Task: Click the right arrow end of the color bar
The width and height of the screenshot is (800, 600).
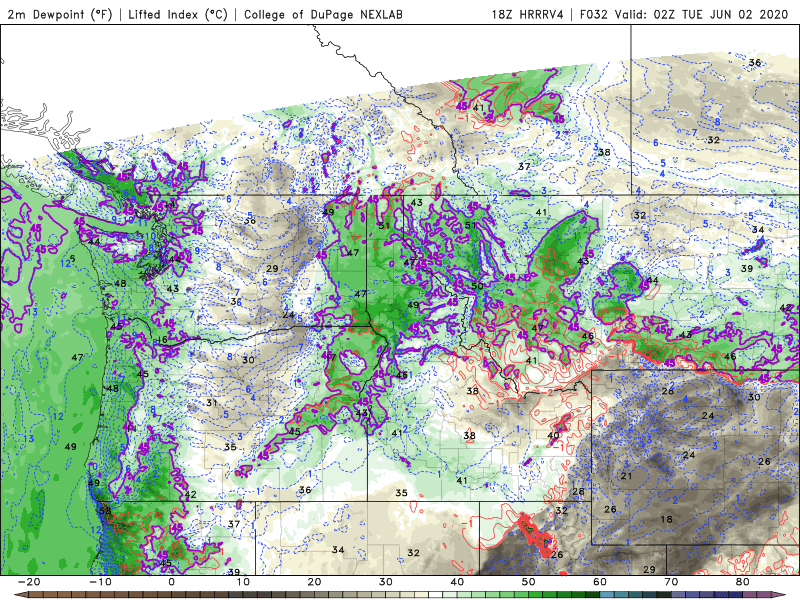Action: (x=781, y=595)
